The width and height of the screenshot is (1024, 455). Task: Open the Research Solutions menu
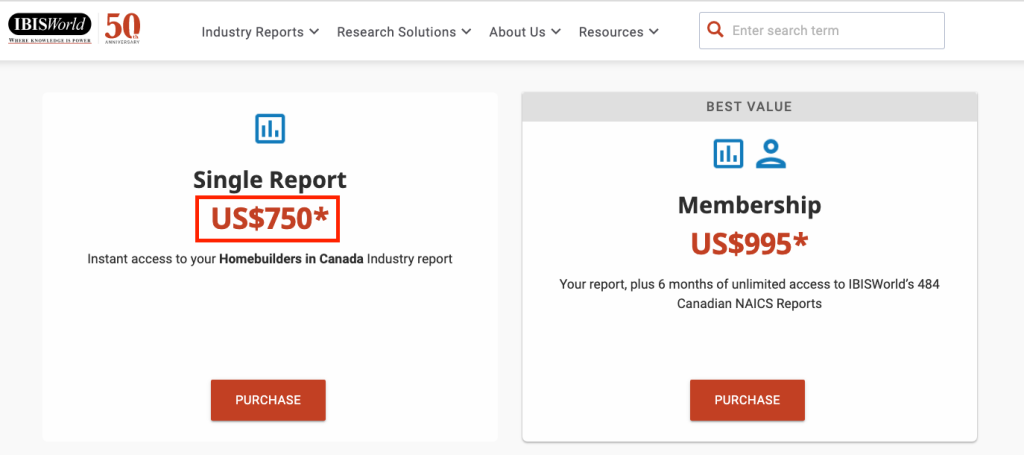point(404,32)
